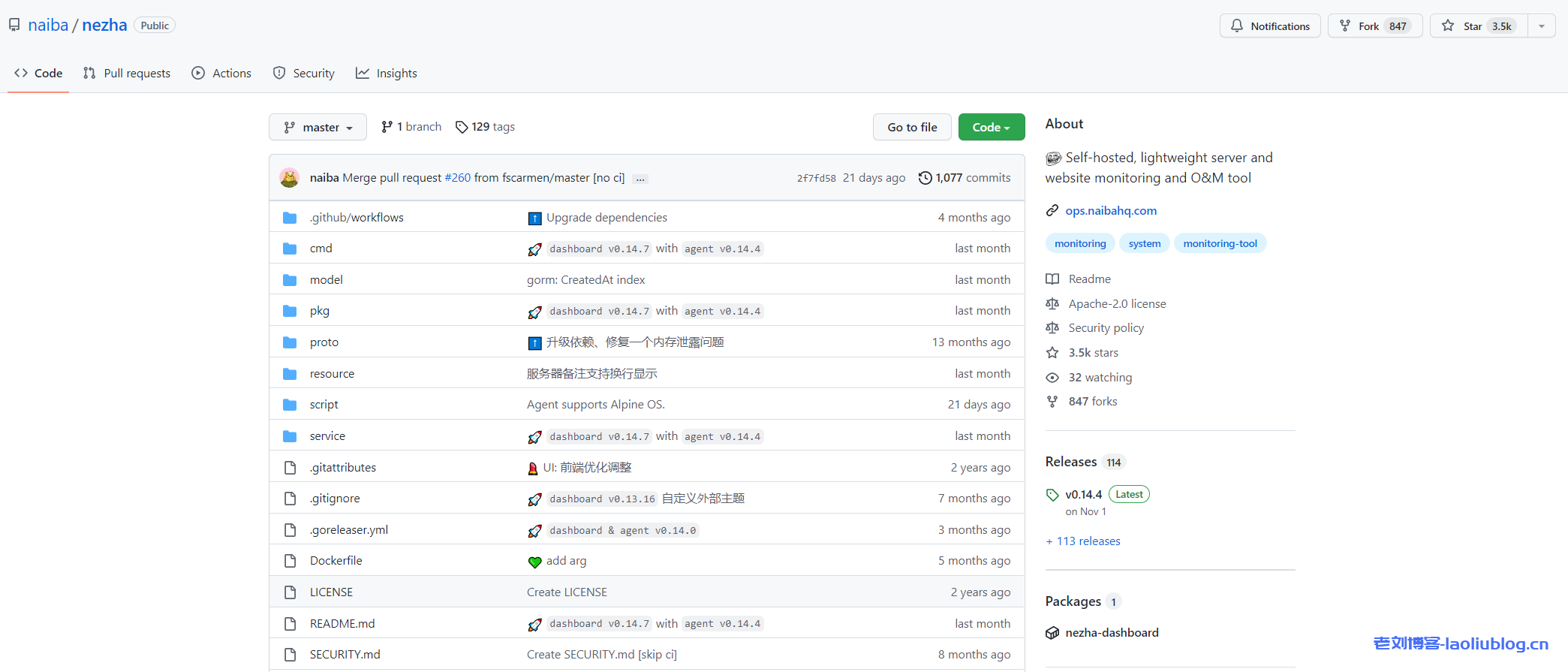Screen dimensions: 1568x672
Task: View the 1 branch link
Action: pyautogui.click(x=411, y=127)
